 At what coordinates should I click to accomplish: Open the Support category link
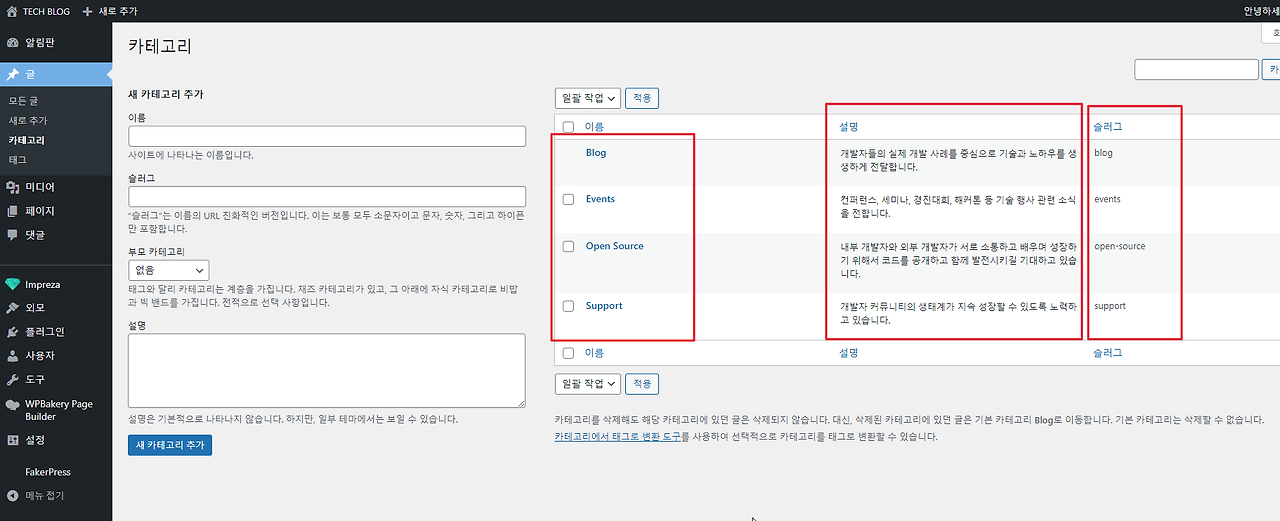tap(604, 306)
